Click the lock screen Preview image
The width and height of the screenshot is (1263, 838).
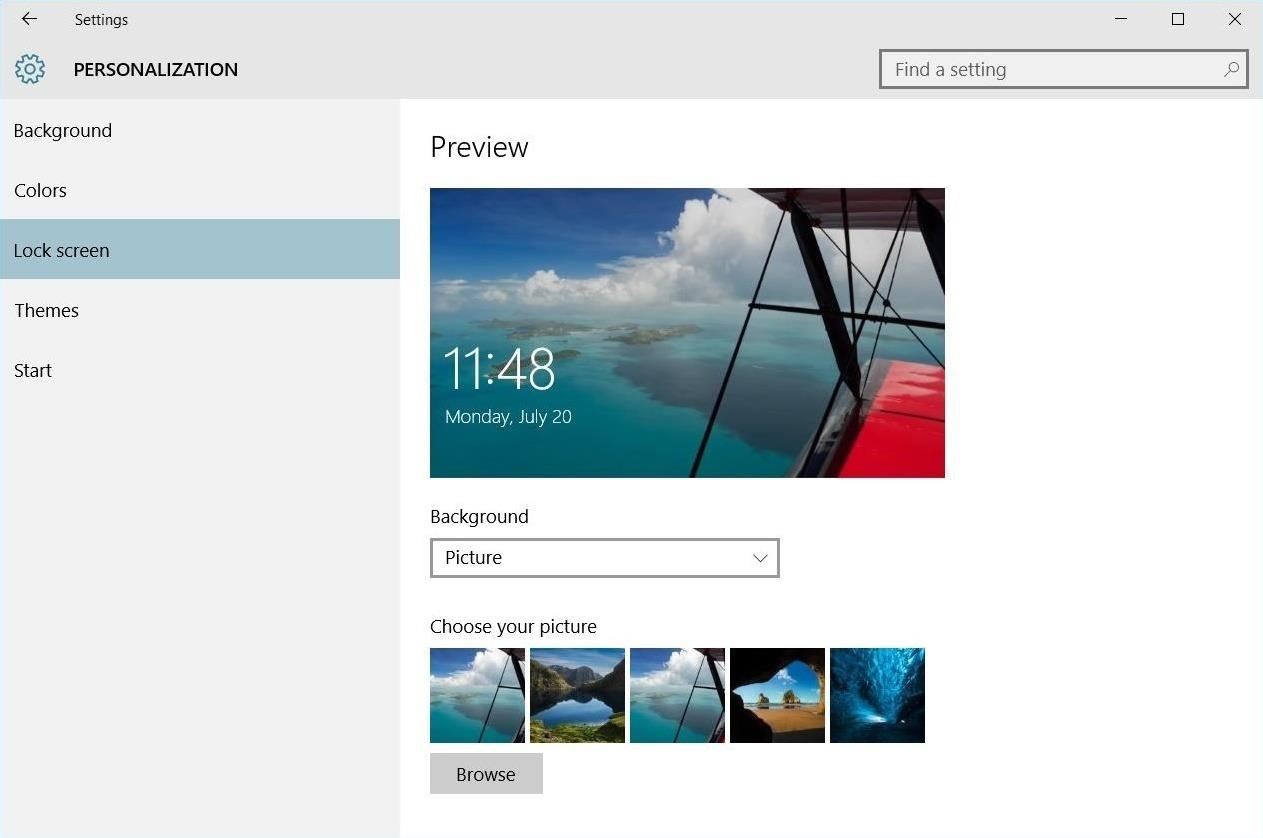point(687,332)
